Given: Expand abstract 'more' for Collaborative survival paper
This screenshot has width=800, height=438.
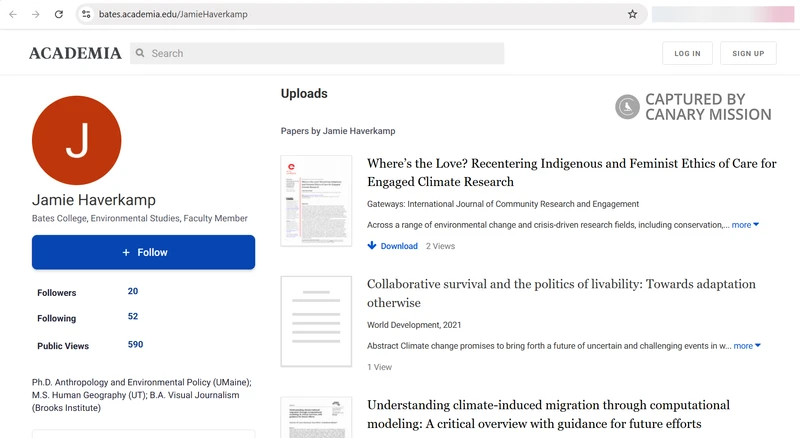Looking at the screenshot, I should (x=747, y=346).
